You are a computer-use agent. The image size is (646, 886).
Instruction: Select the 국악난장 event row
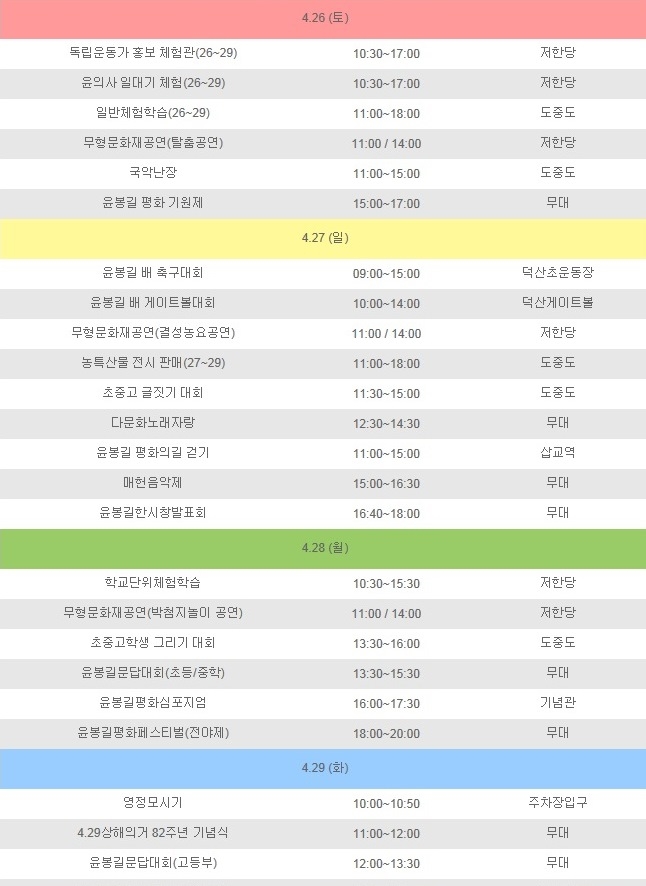(153, 173)
